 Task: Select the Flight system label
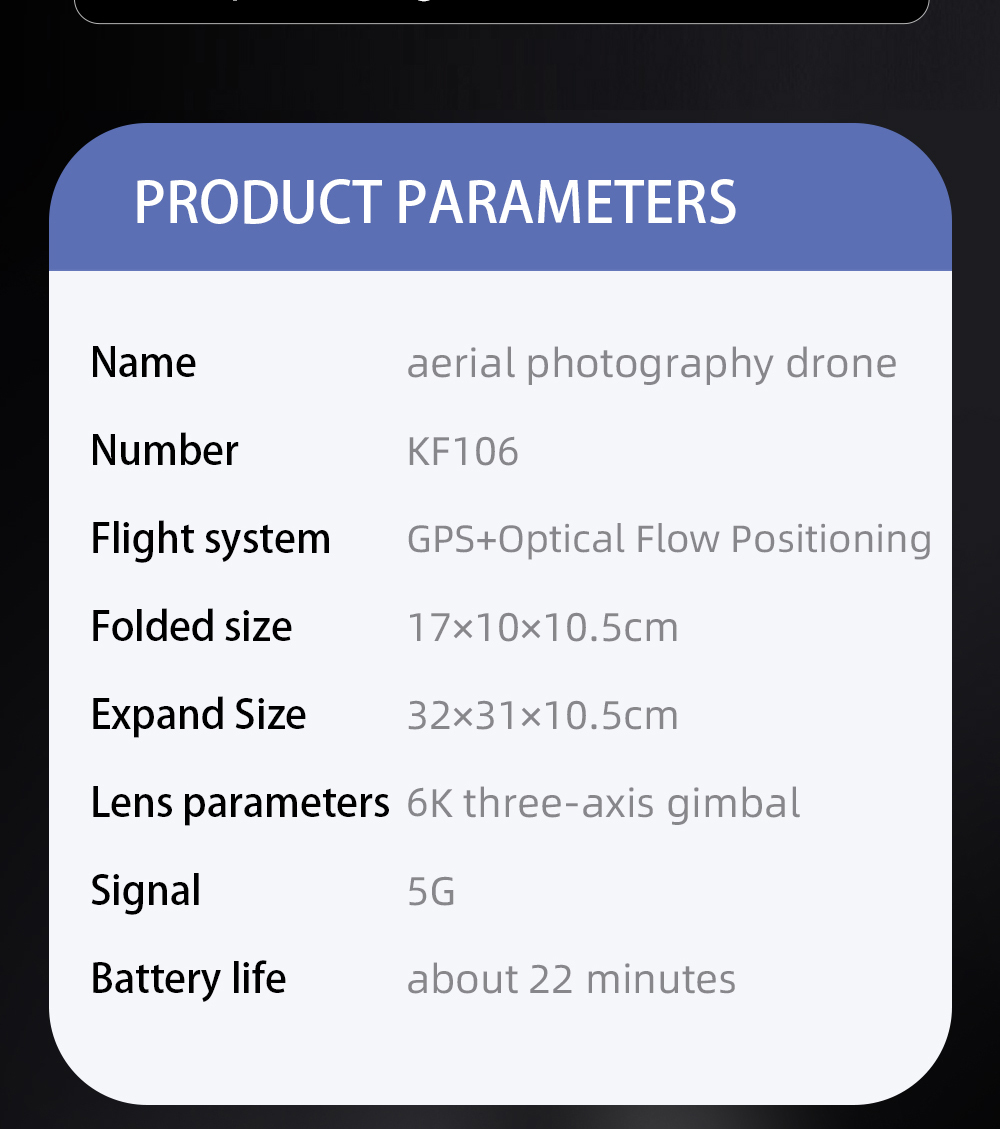click(x=210, y=539)
